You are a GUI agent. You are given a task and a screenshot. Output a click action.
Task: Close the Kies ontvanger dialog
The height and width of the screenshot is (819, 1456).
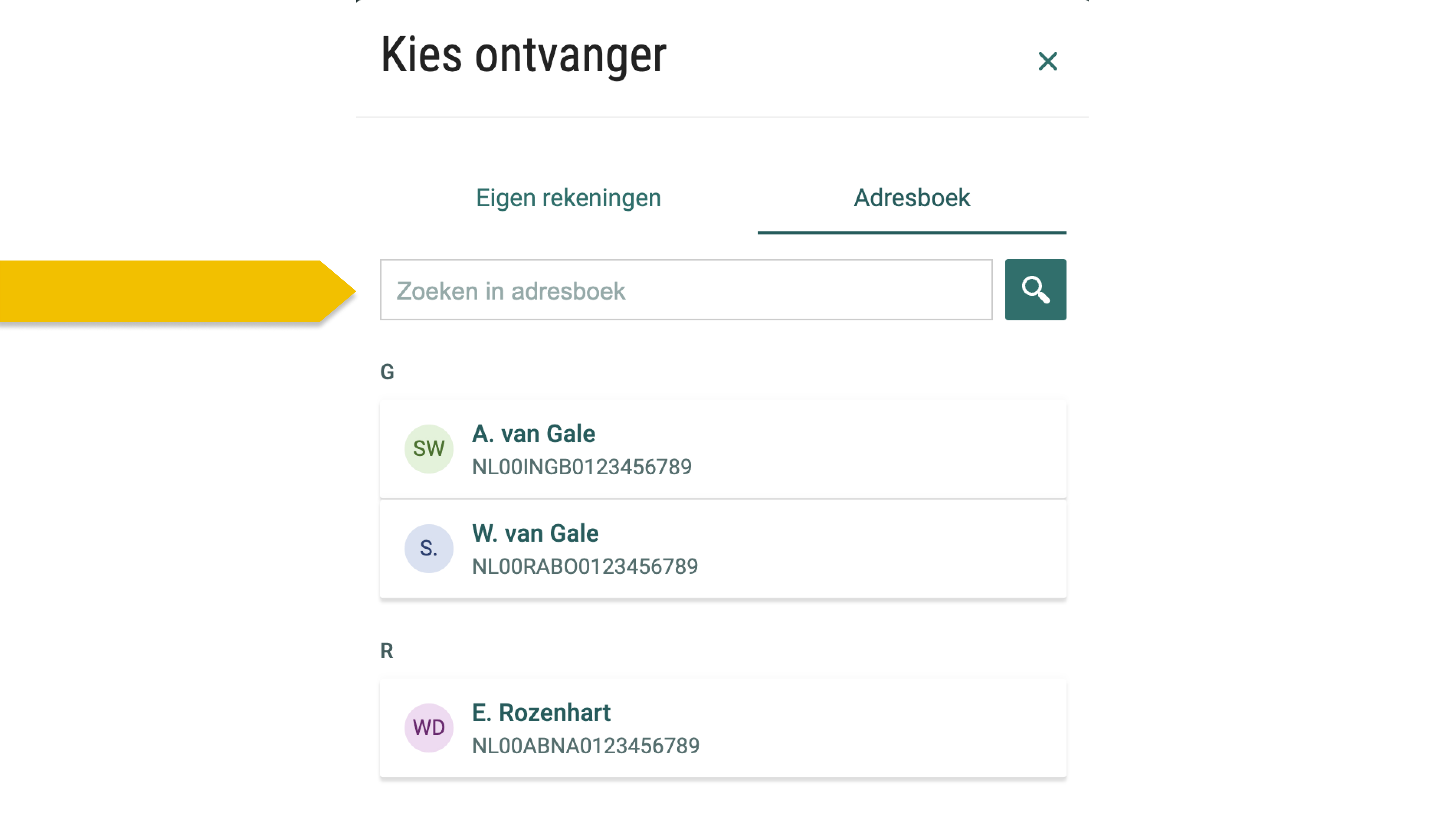(x=1047, y=61)
